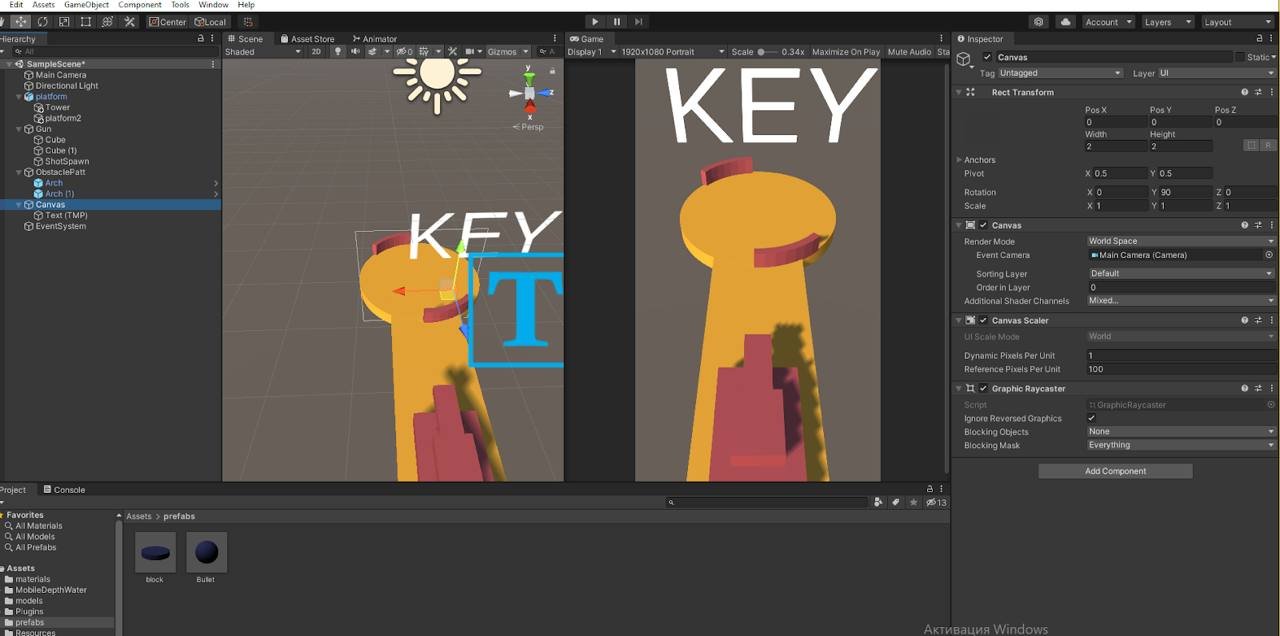Screen dimensions: 1280x636
Task: Select the Move tool in the toolbar
Action: [x=20, y=22]
